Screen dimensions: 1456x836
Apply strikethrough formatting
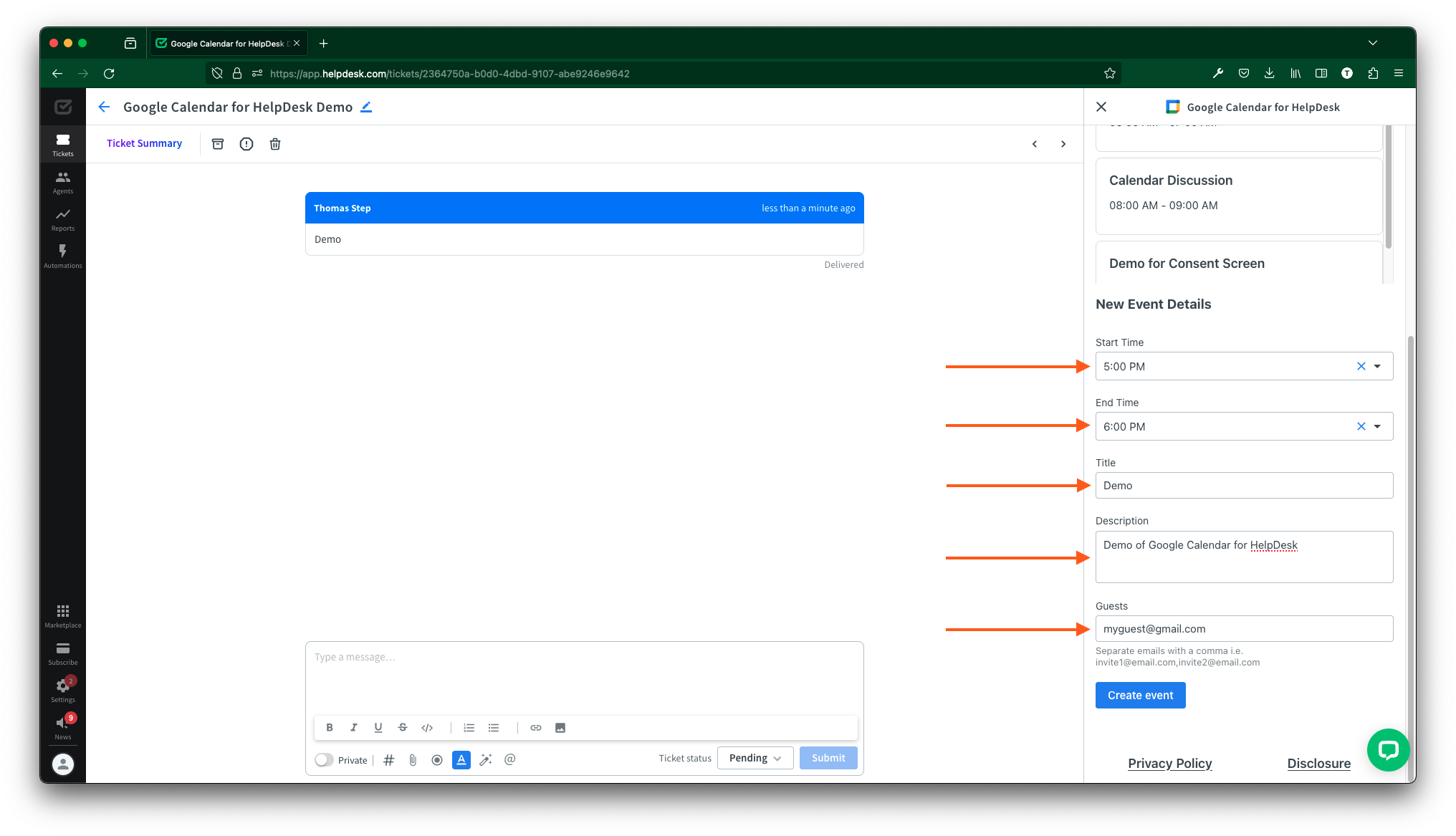coord(403,728)
